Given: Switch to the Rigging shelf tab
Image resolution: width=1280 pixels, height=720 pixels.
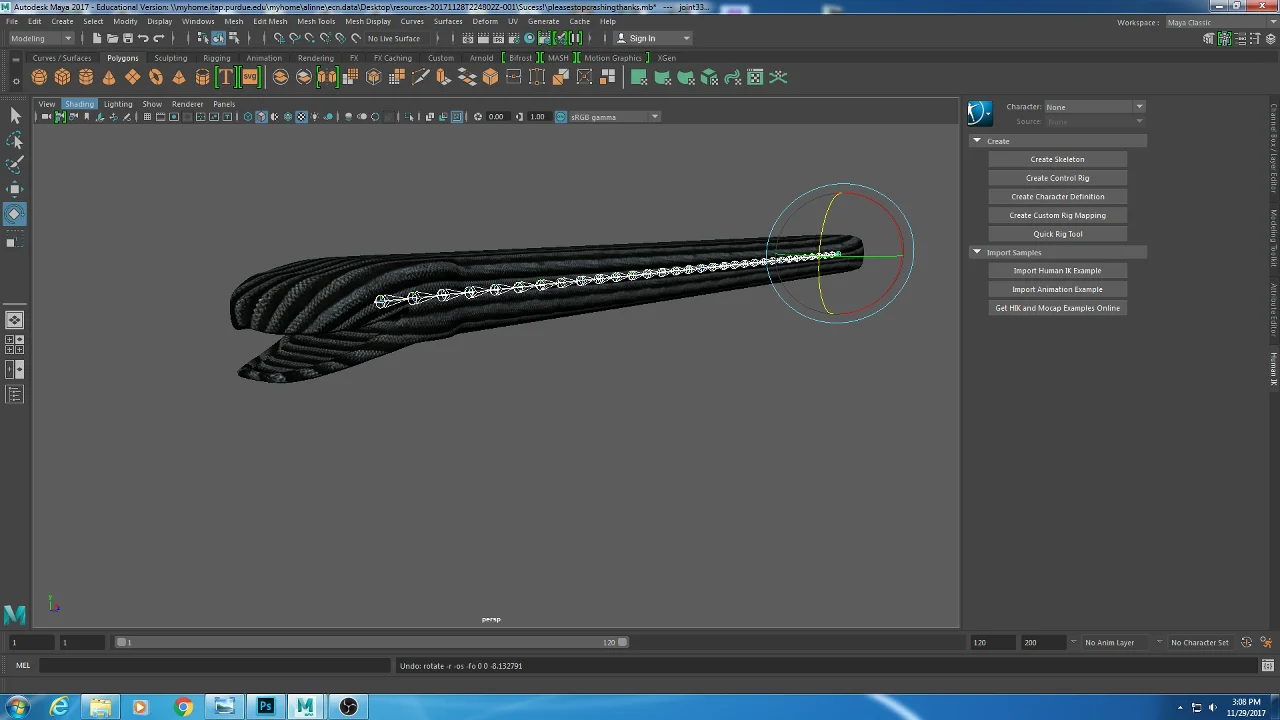Looking at the screenshot, I should [x=216, y=58].
